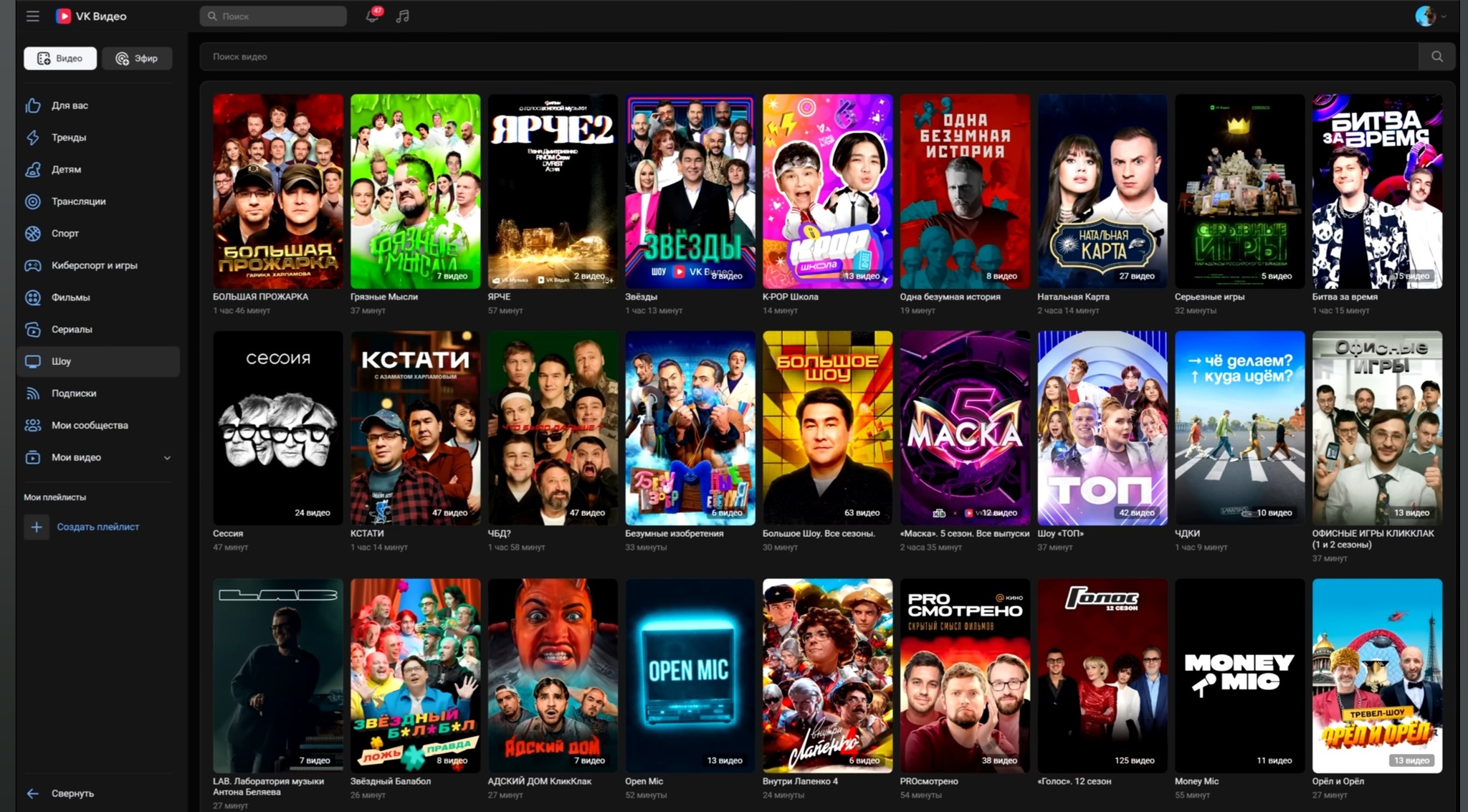This screenshot has width=1468, height=812.
Task: Click the Детям icon
Action: (33, 169)
